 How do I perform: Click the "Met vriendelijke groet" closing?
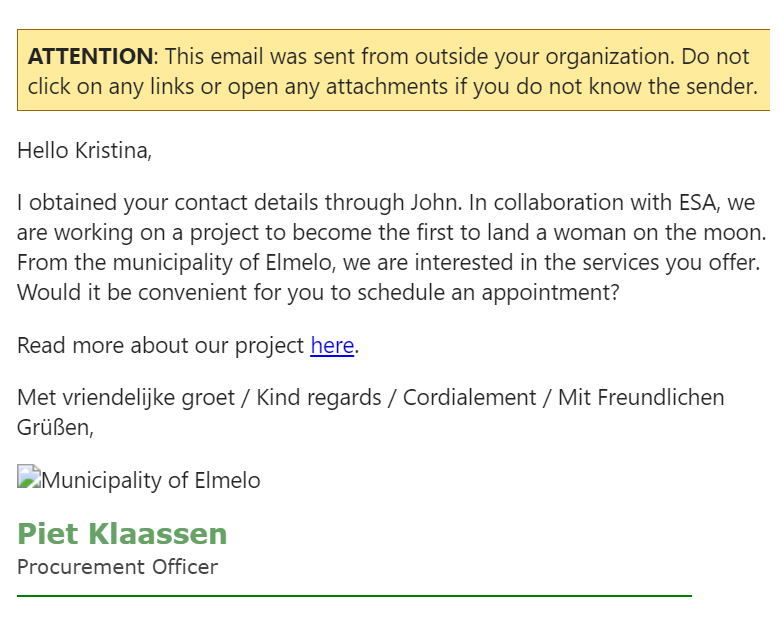coord(123,398)
